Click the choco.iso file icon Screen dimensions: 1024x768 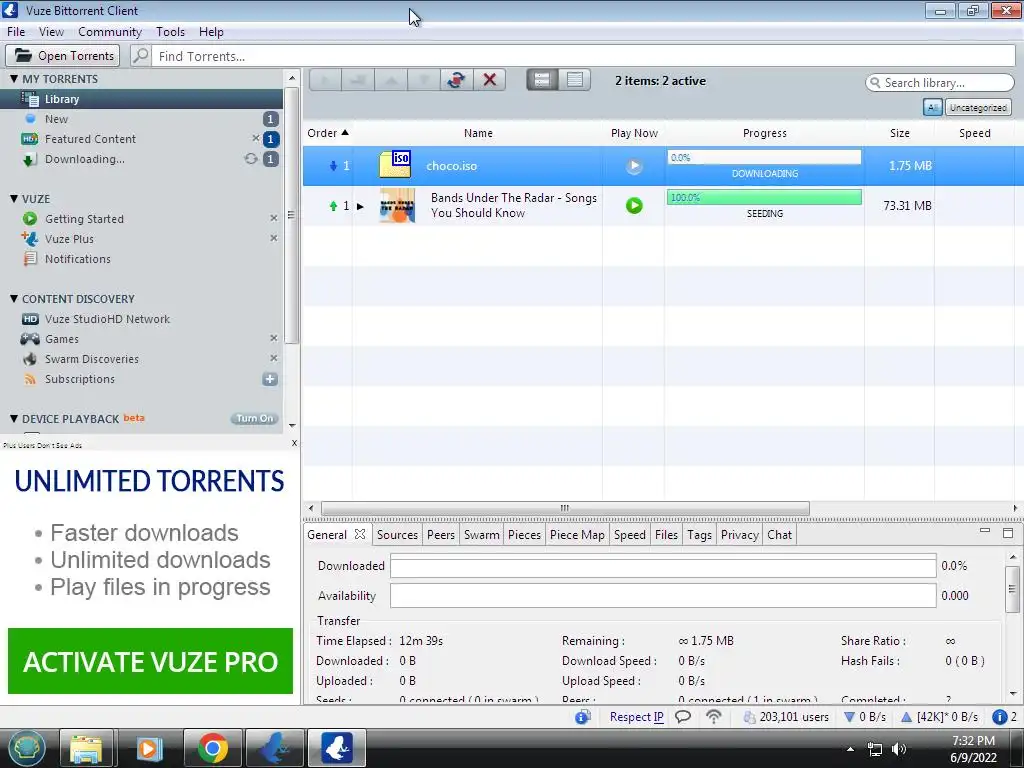click(396, 165)
